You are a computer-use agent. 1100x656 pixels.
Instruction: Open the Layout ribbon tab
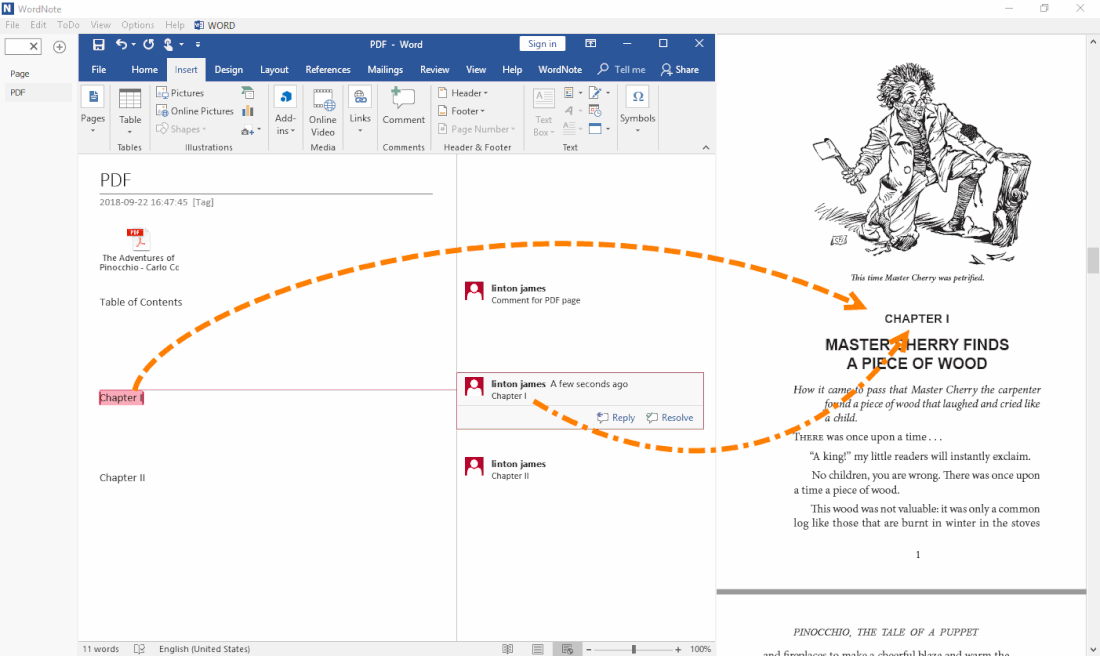click(274, 69)
